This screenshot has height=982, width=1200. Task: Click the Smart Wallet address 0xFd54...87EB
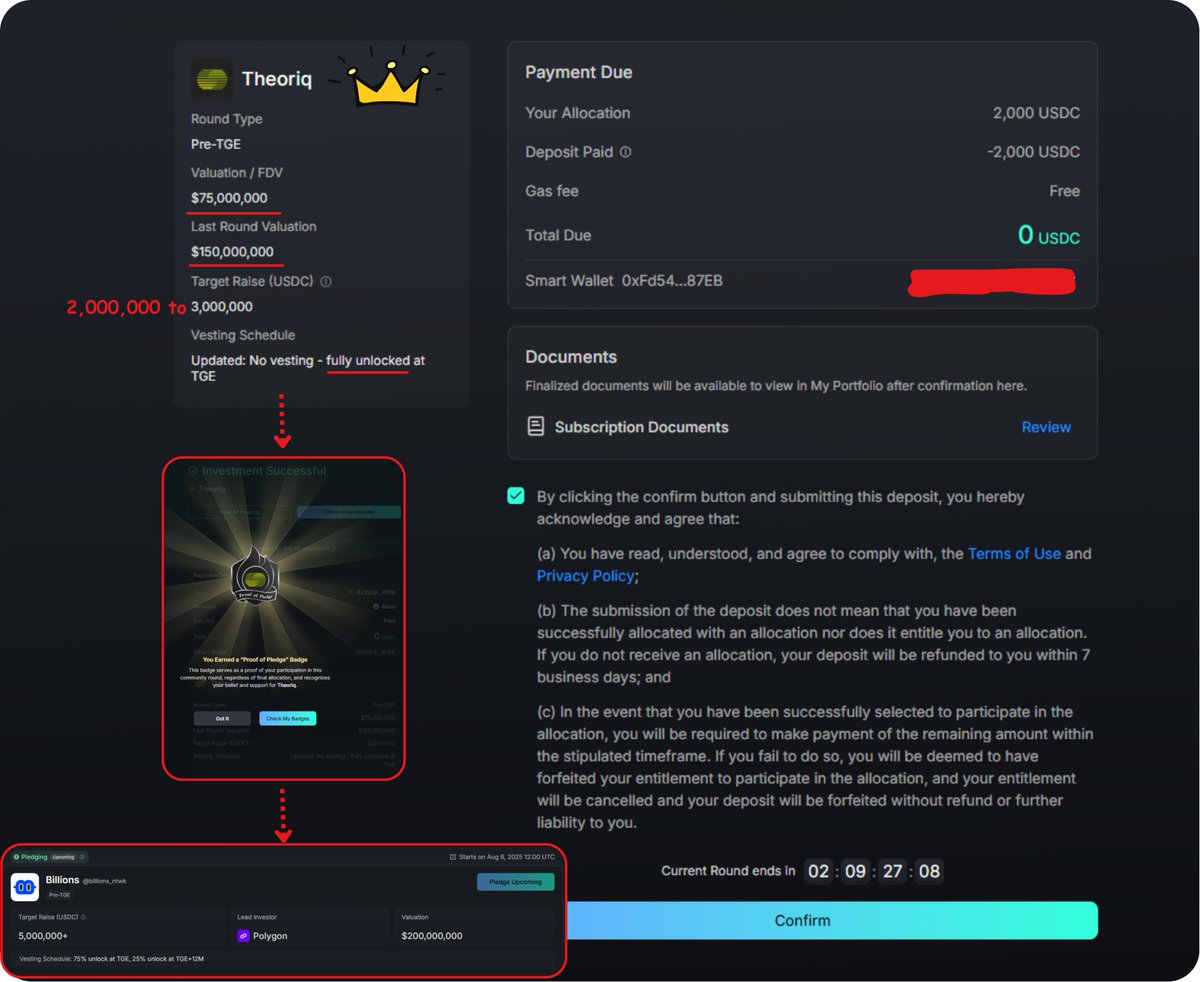(x=672, y=281)
